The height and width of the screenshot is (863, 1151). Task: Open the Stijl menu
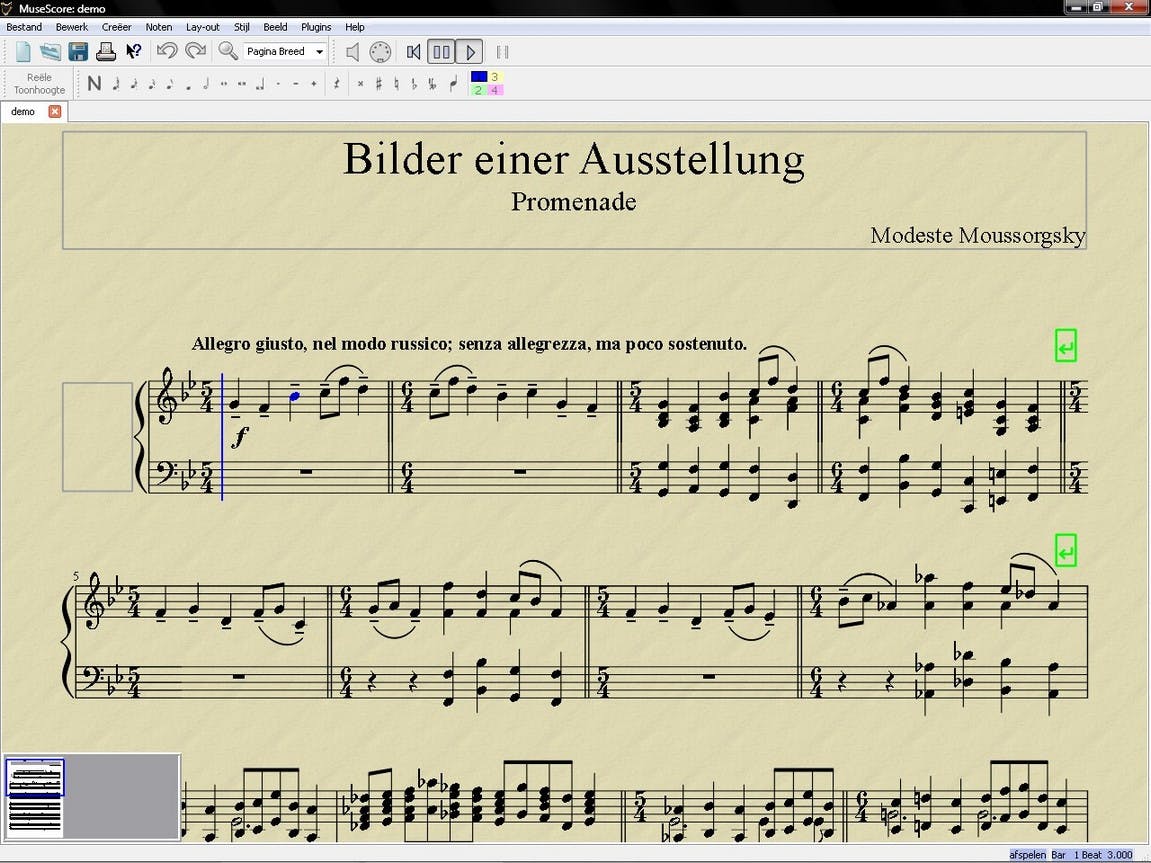[x=242, y=27]
